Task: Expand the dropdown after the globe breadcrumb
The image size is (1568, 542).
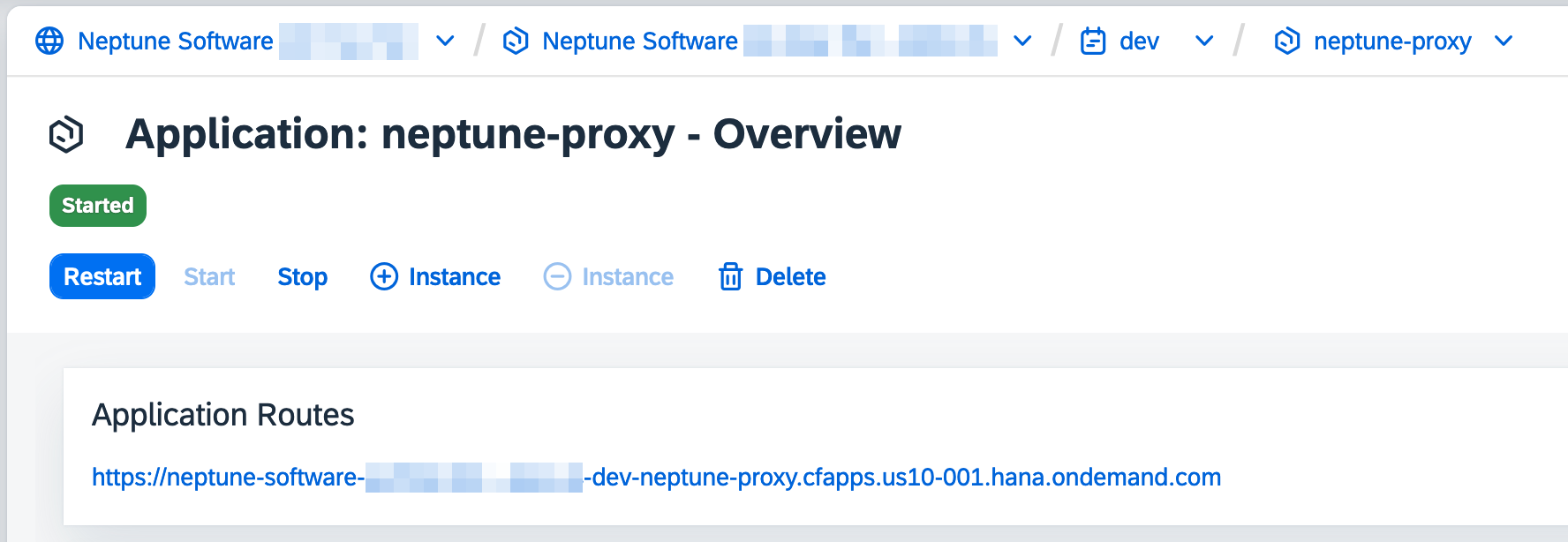Action: tap(446, 41)
